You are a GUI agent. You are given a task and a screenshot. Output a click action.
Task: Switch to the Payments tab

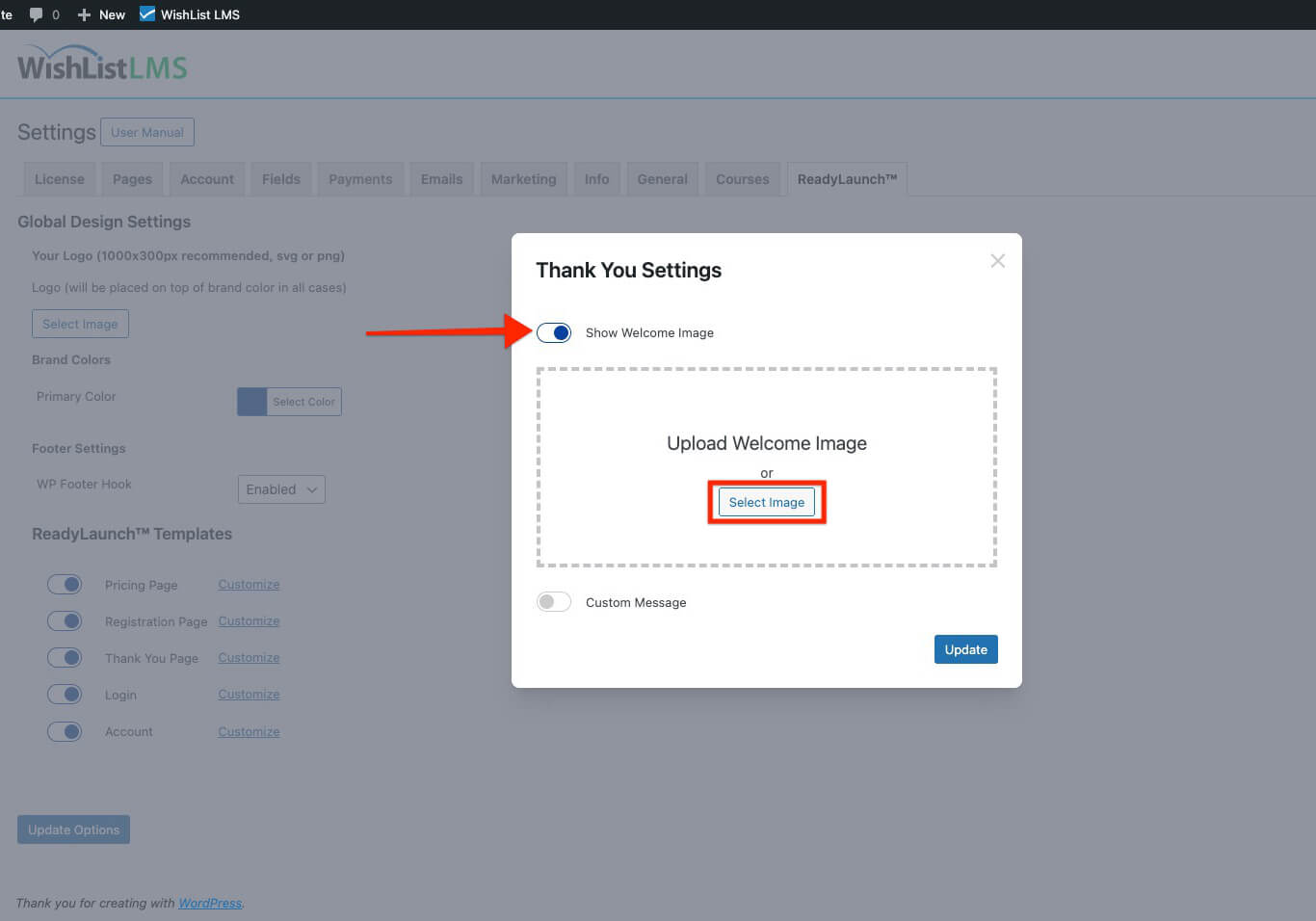tap(360, 178)
